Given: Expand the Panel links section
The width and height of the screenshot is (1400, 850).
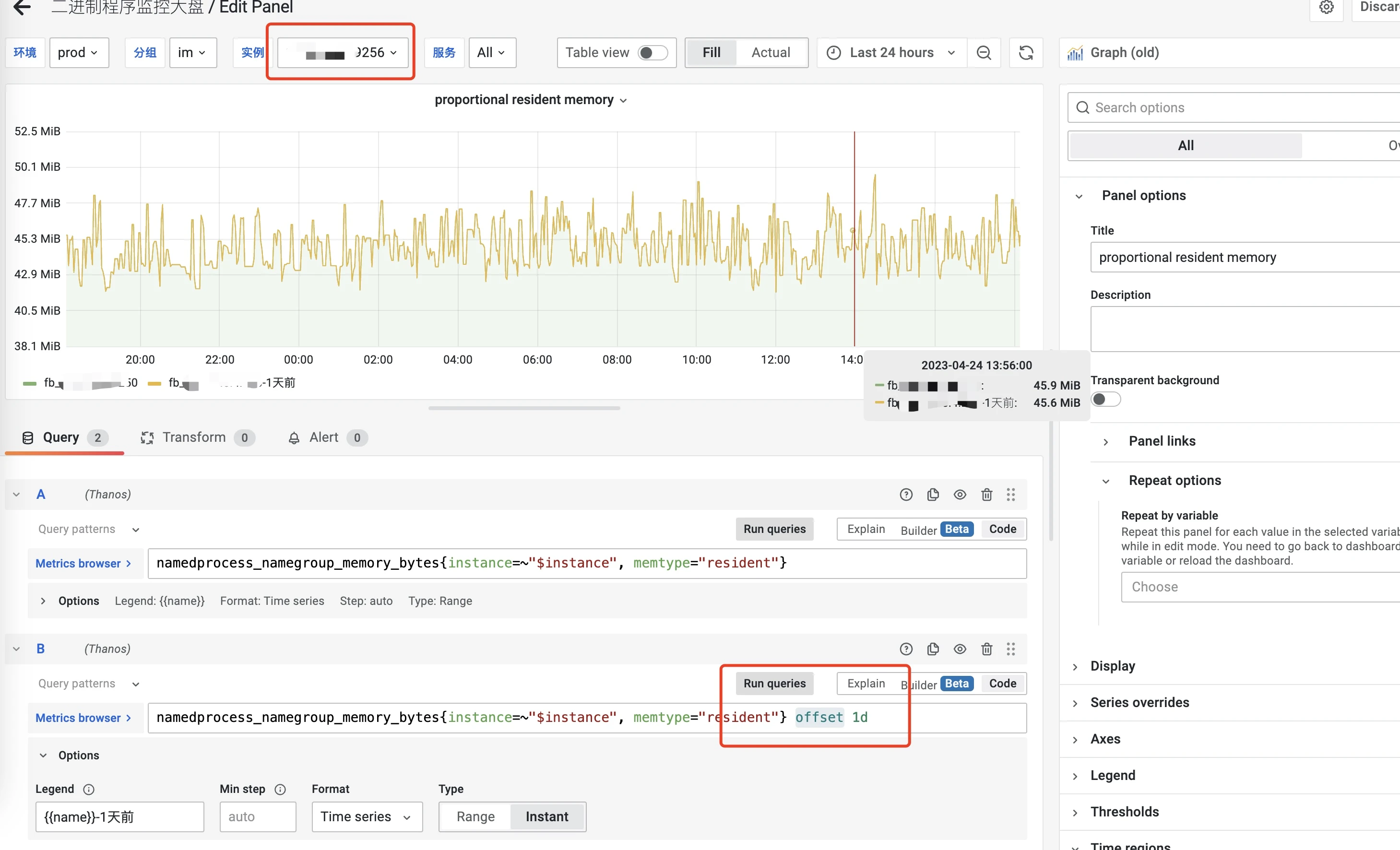Looking at the screenshot, I should pos(1162,441).
